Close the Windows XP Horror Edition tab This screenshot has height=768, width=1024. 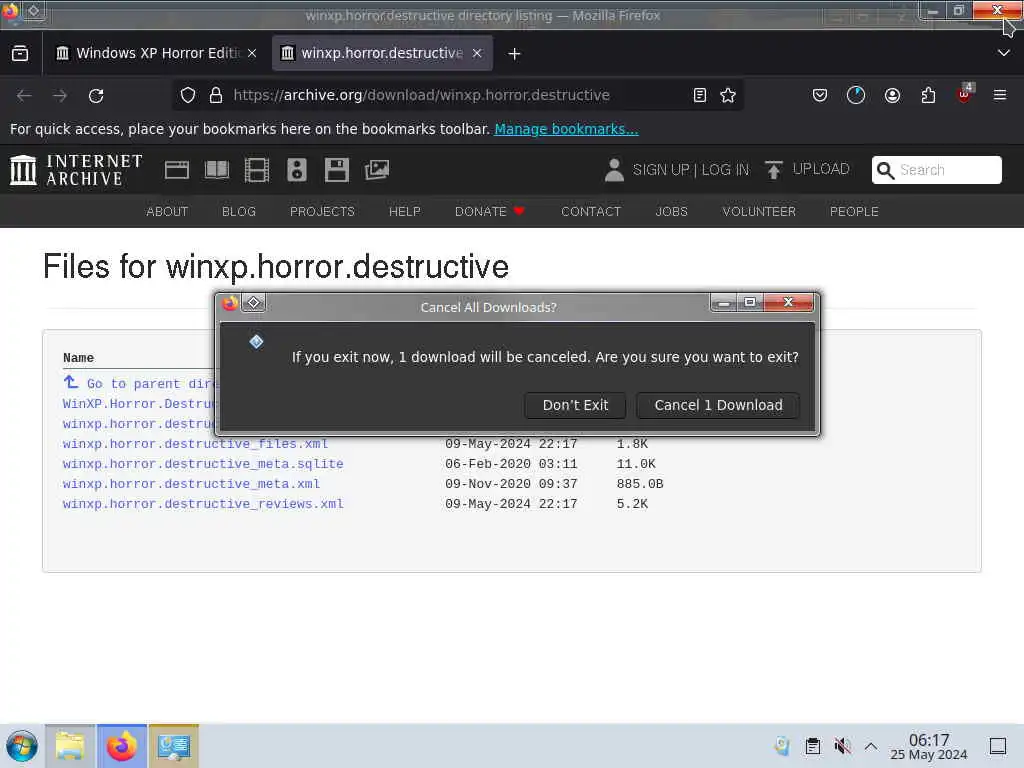point(252,54)
